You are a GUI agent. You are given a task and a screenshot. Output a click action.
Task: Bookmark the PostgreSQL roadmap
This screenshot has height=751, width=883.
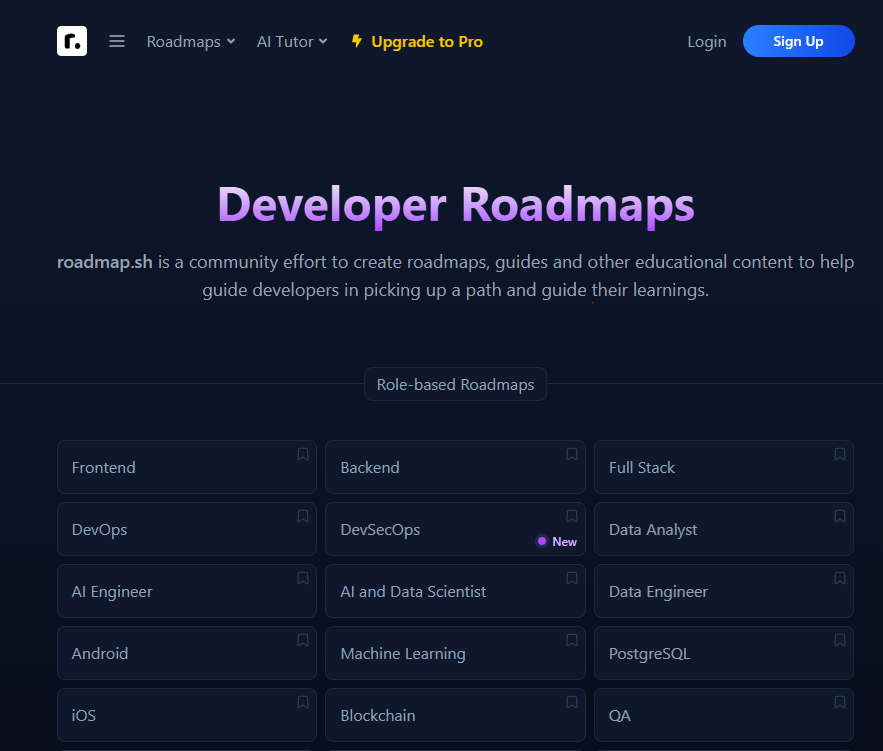click(840, 640)
